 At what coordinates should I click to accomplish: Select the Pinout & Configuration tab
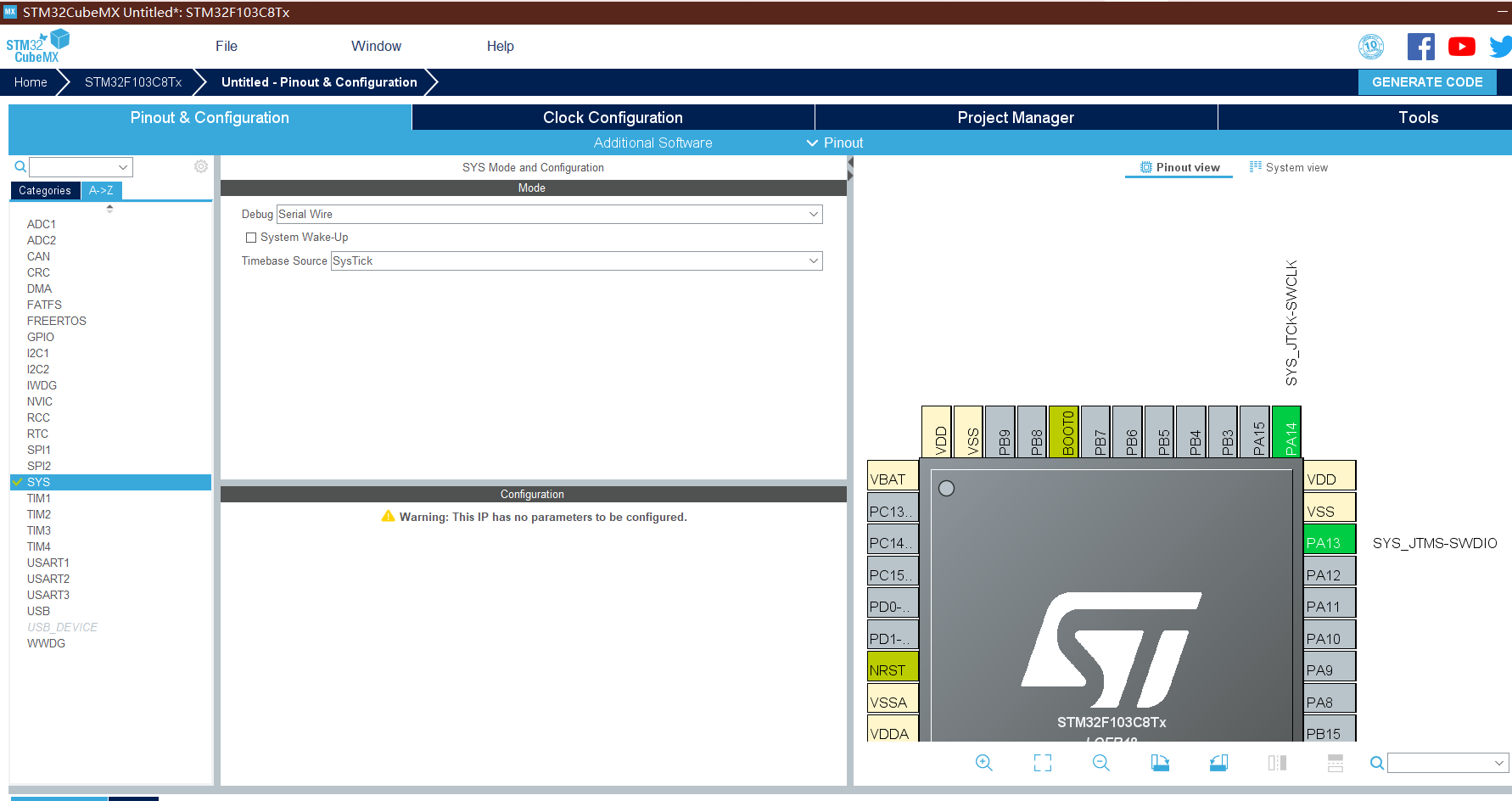[210, 117]
